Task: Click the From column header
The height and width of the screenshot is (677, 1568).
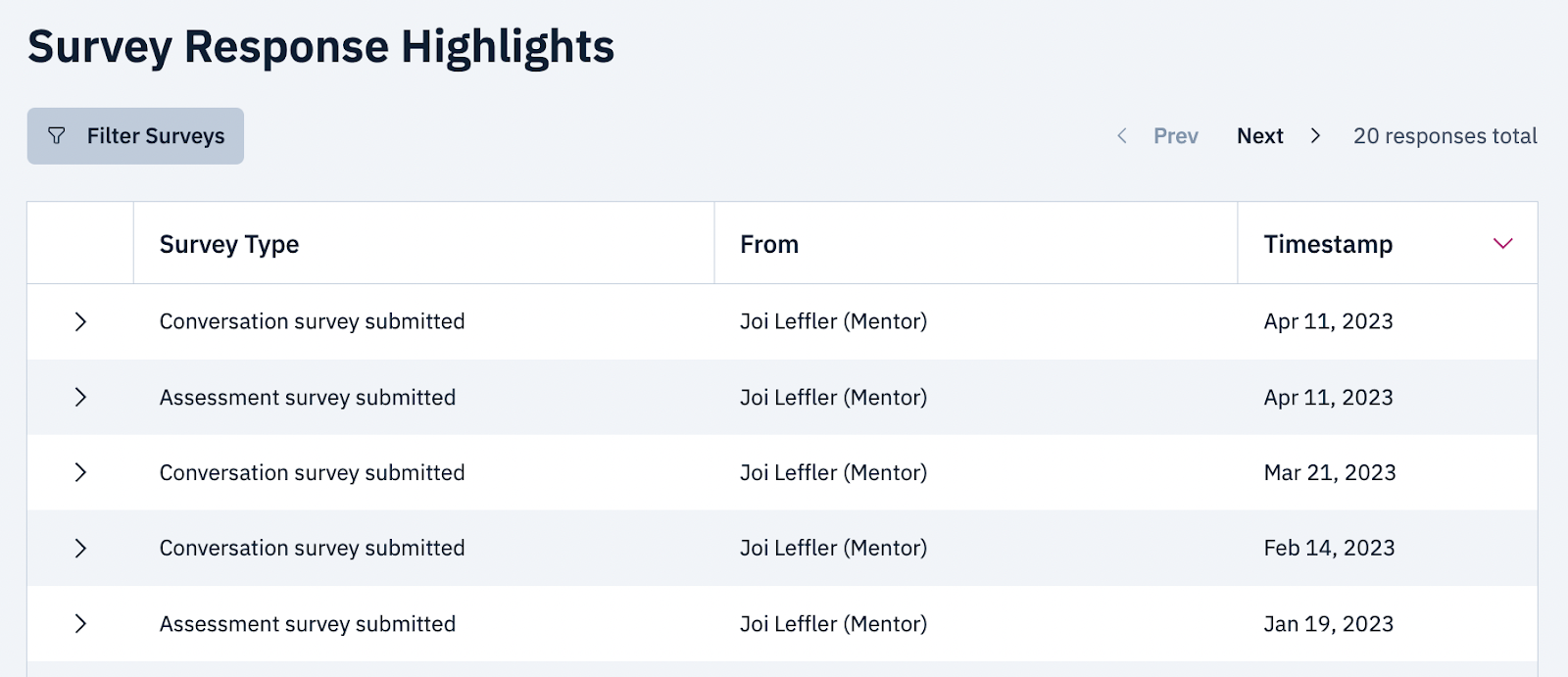Action: [x=769, y=244]
